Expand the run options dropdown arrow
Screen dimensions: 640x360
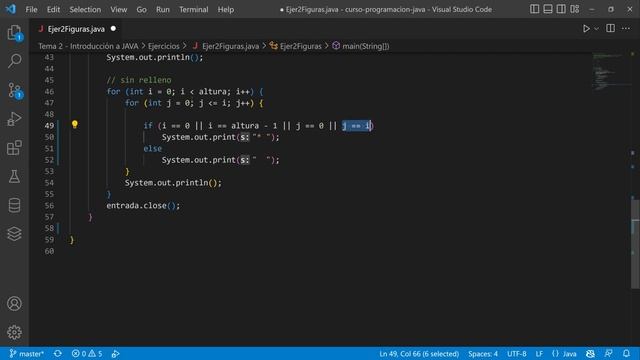click(x=596, y=29)
